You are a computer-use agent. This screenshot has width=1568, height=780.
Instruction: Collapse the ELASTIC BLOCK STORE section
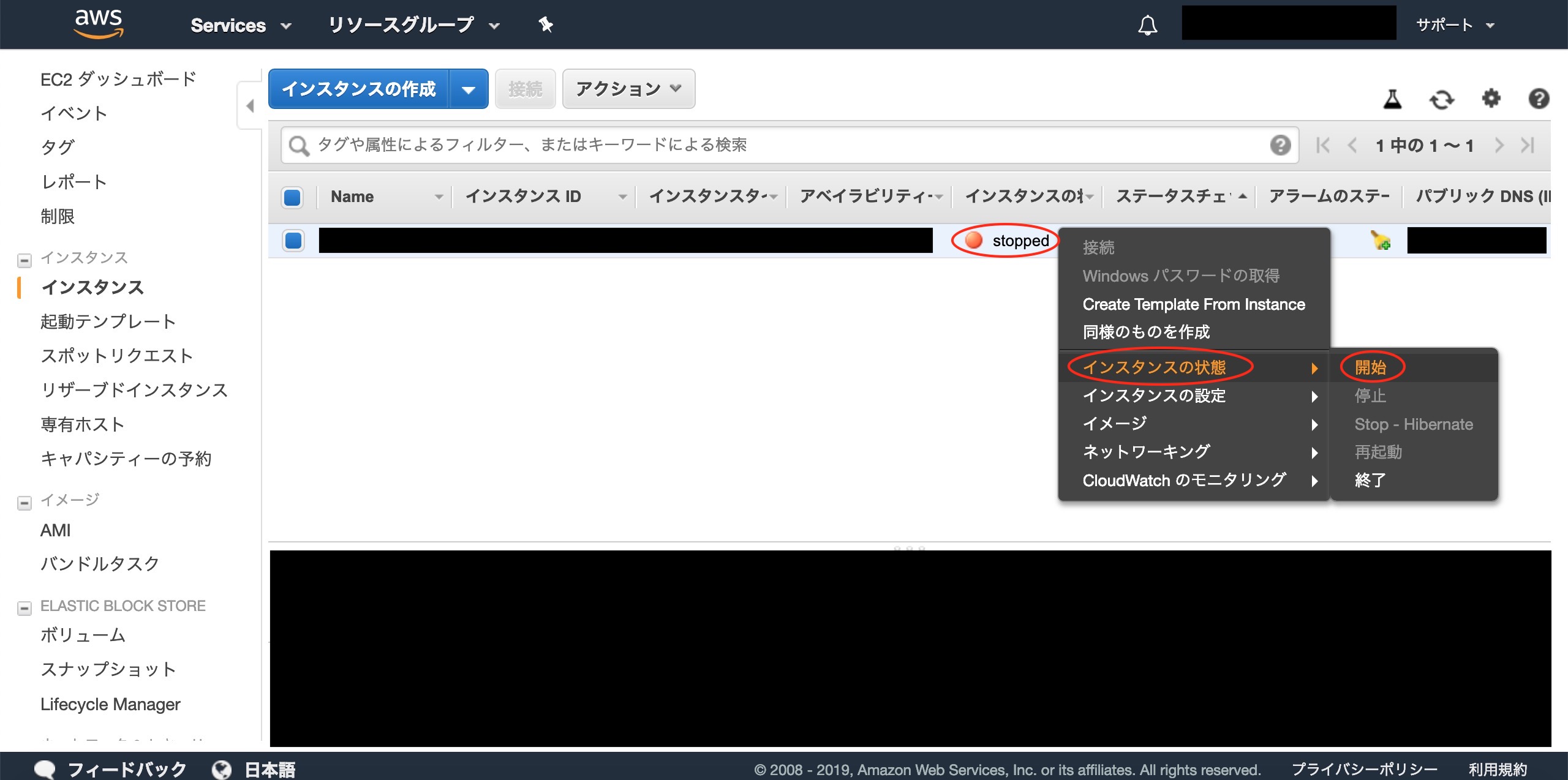click(24, 608)
